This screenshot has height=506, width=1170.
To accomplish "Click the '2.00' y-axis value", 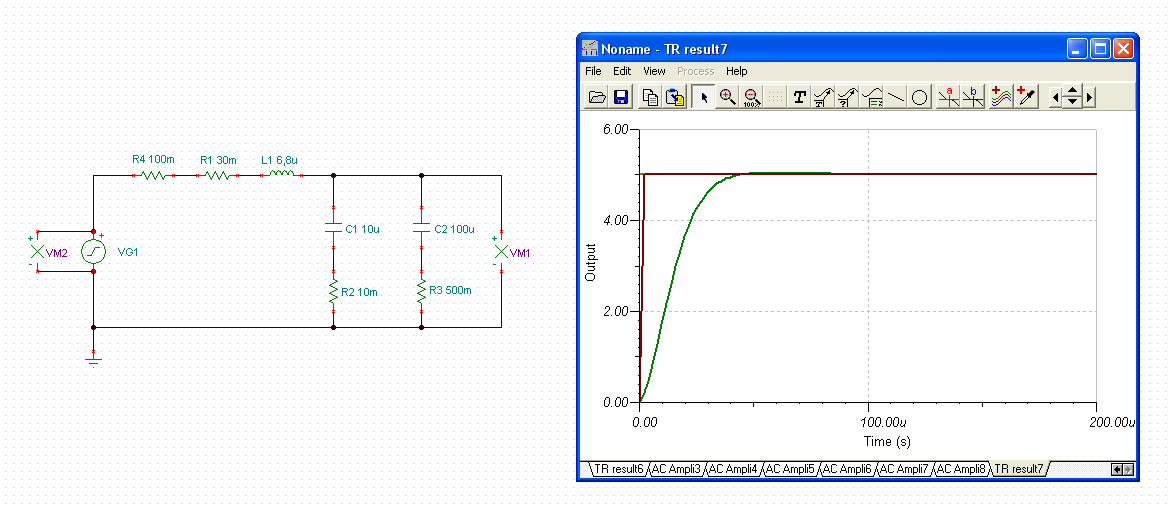I will point(616,311).
